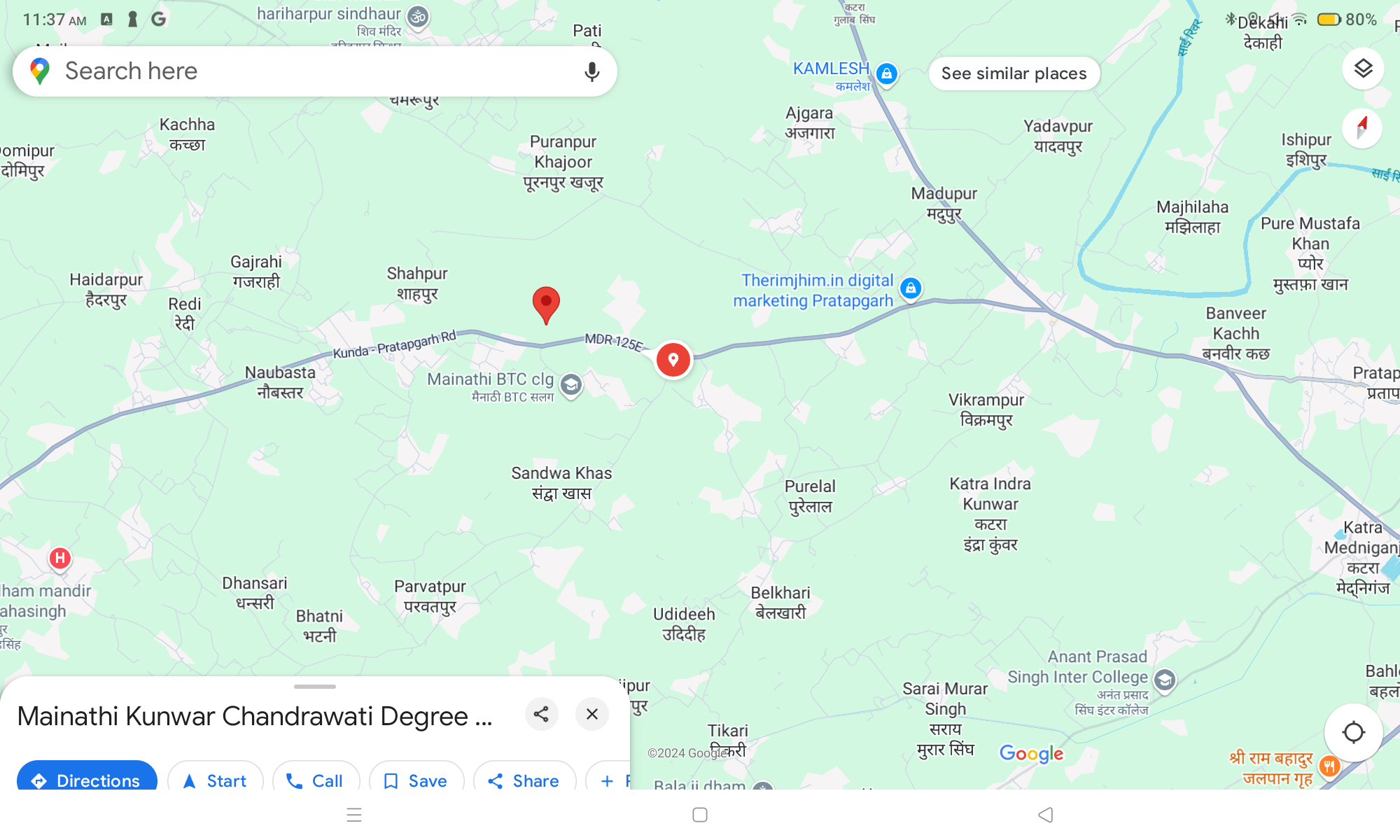Center map on my current location

click(1353, 732)
